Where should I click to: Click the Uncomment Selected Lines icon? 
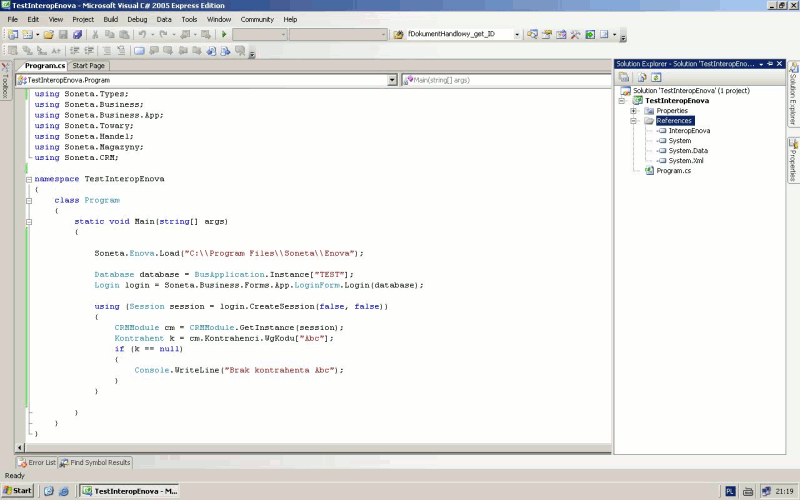tap(121, 51)
